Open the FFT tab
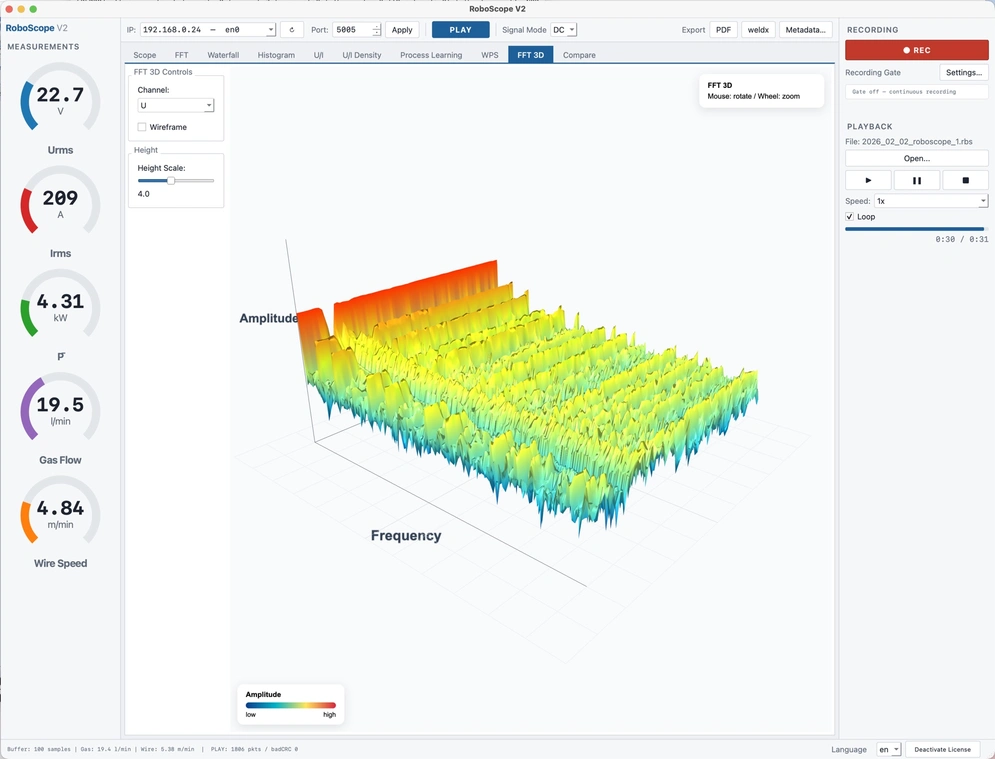This screenshot has width=995, height=759. 181,55
